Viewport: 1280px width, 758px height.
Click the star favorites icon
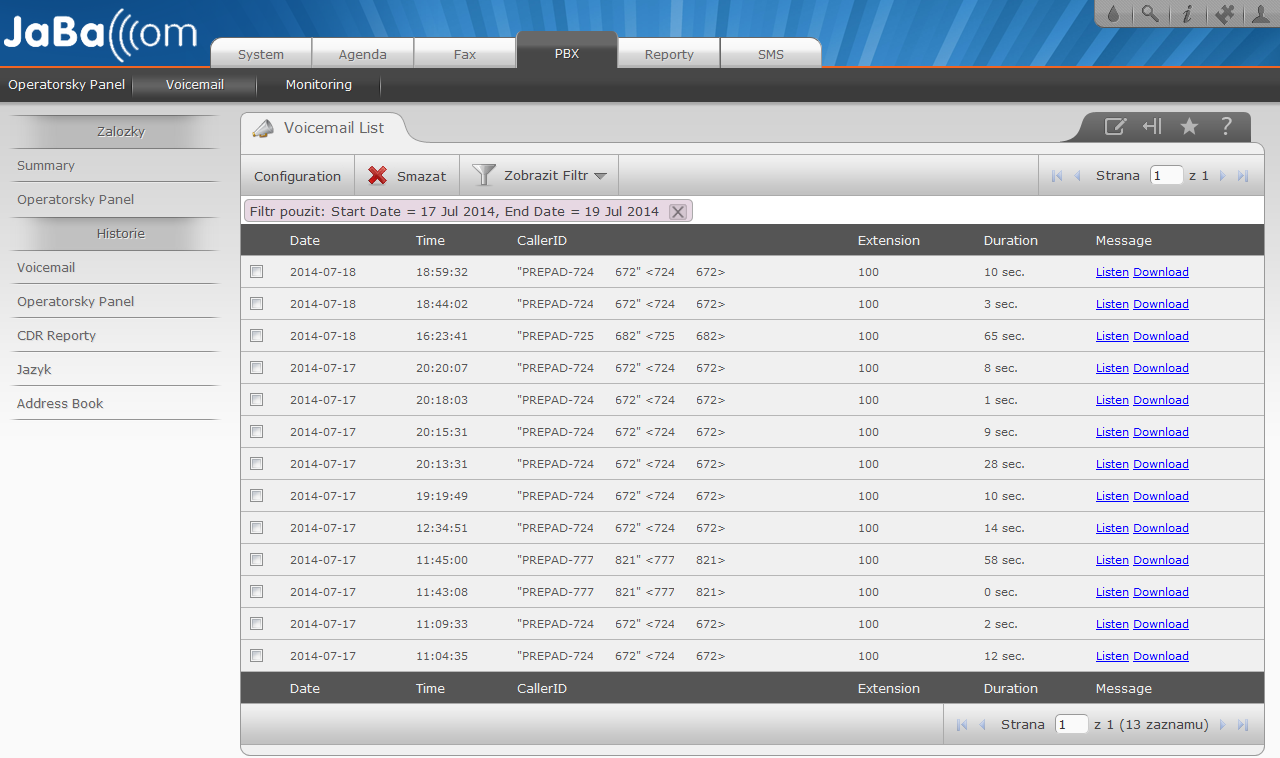(1189, 126)
